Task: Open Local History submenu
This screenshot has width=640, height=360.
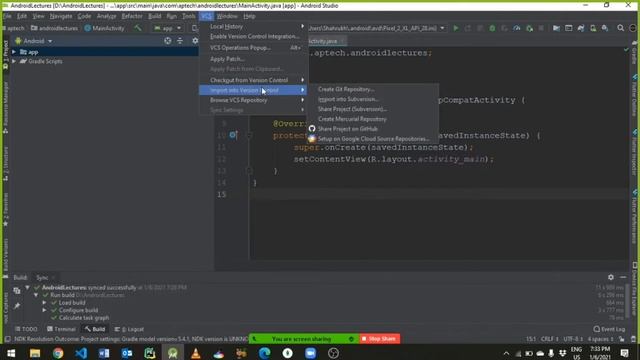Action: click(253, 27)
